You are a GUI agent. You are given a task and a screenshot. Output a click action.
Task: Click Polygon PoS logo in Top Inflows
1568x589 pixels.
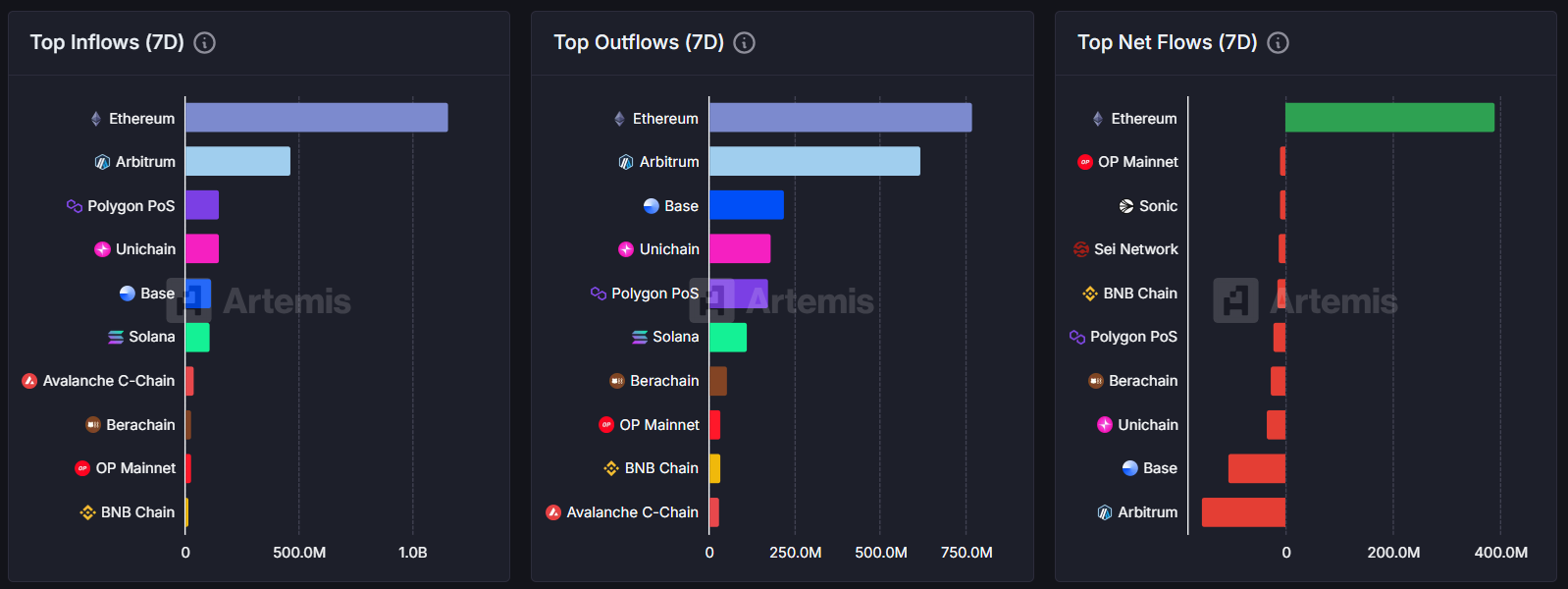click(x=75, y=206)
